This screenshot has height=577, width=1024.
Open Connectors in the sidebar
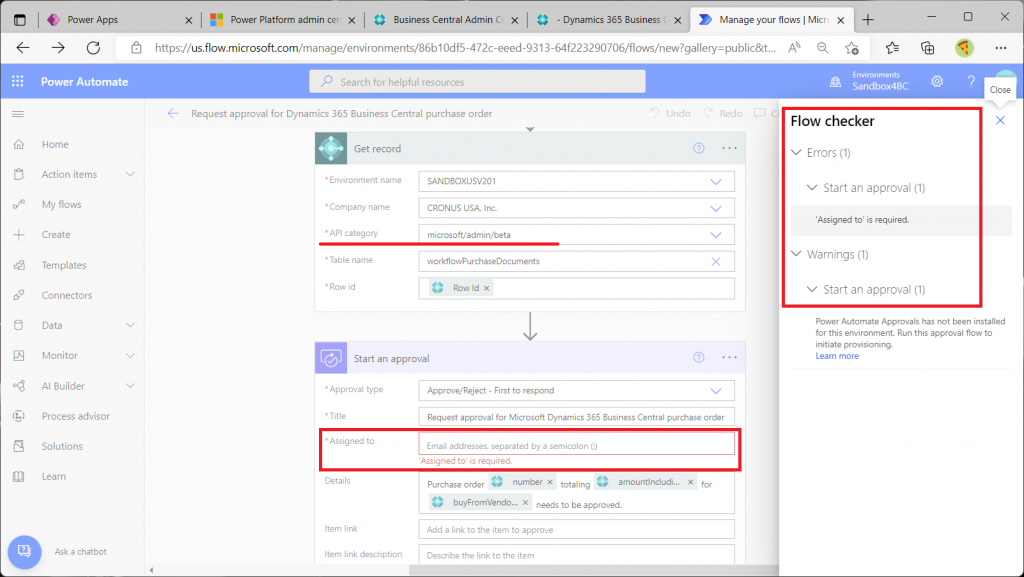coord(67,295)
